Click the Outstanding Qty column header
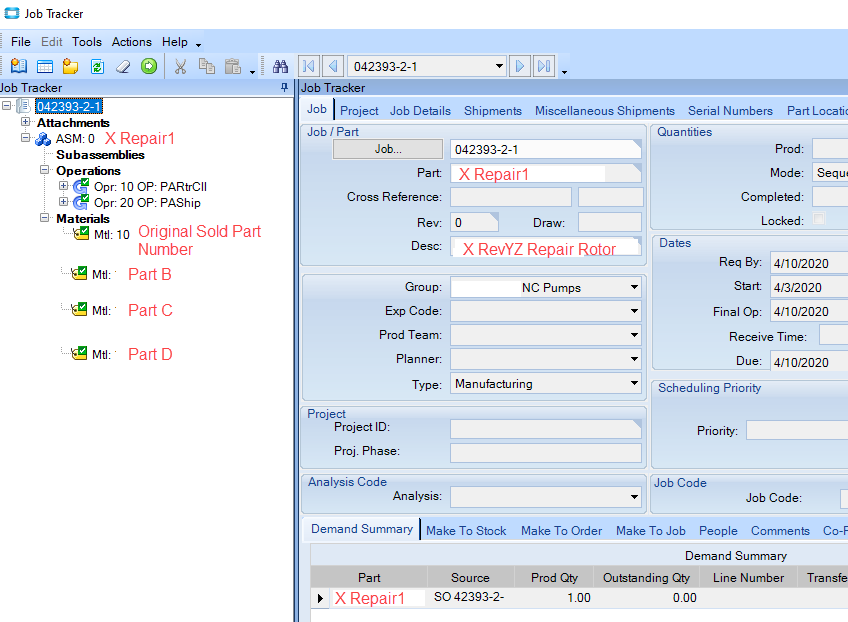Screen dimensions: 848x622 click(x=646, y=578)
